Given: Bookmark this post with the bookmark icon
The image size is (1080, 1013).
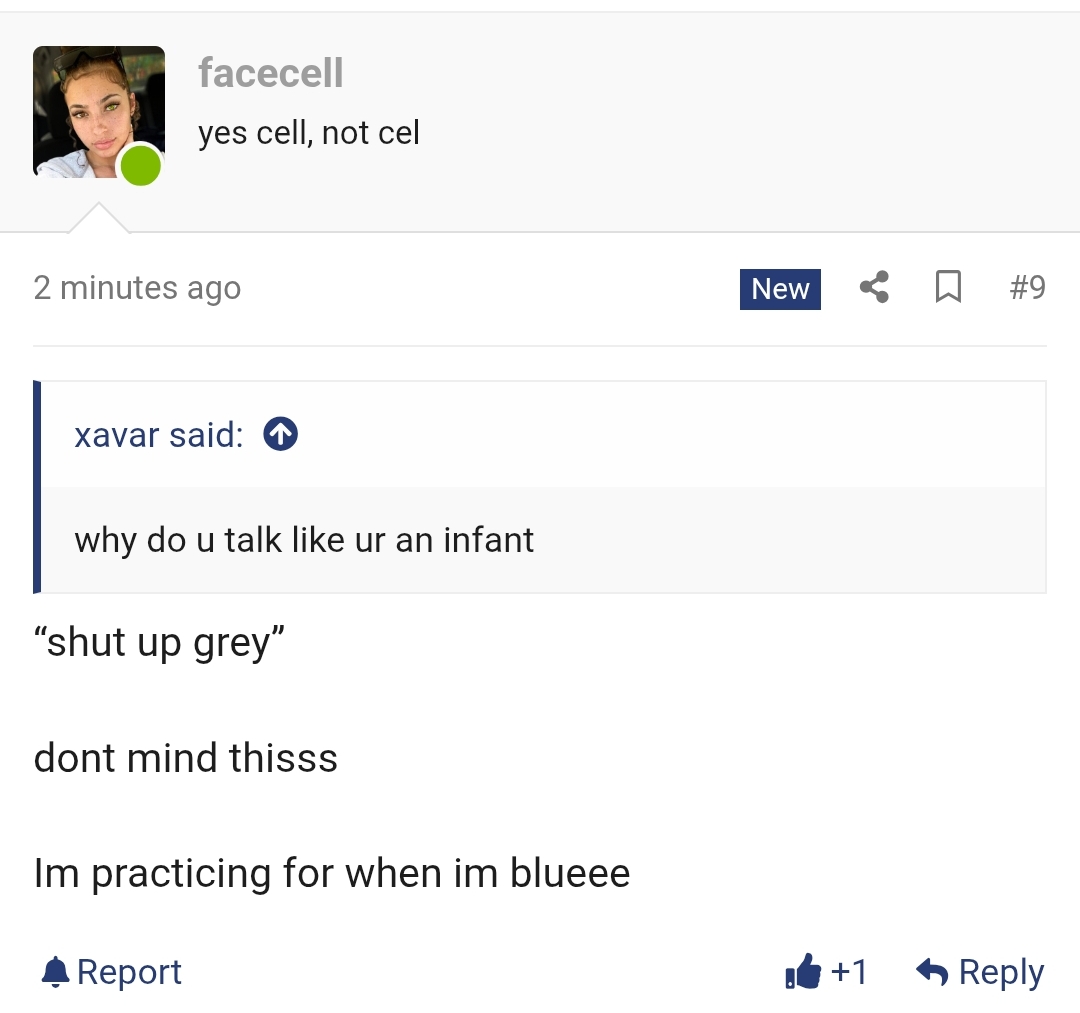Looking at the screenshot, I should pos(948,287).
